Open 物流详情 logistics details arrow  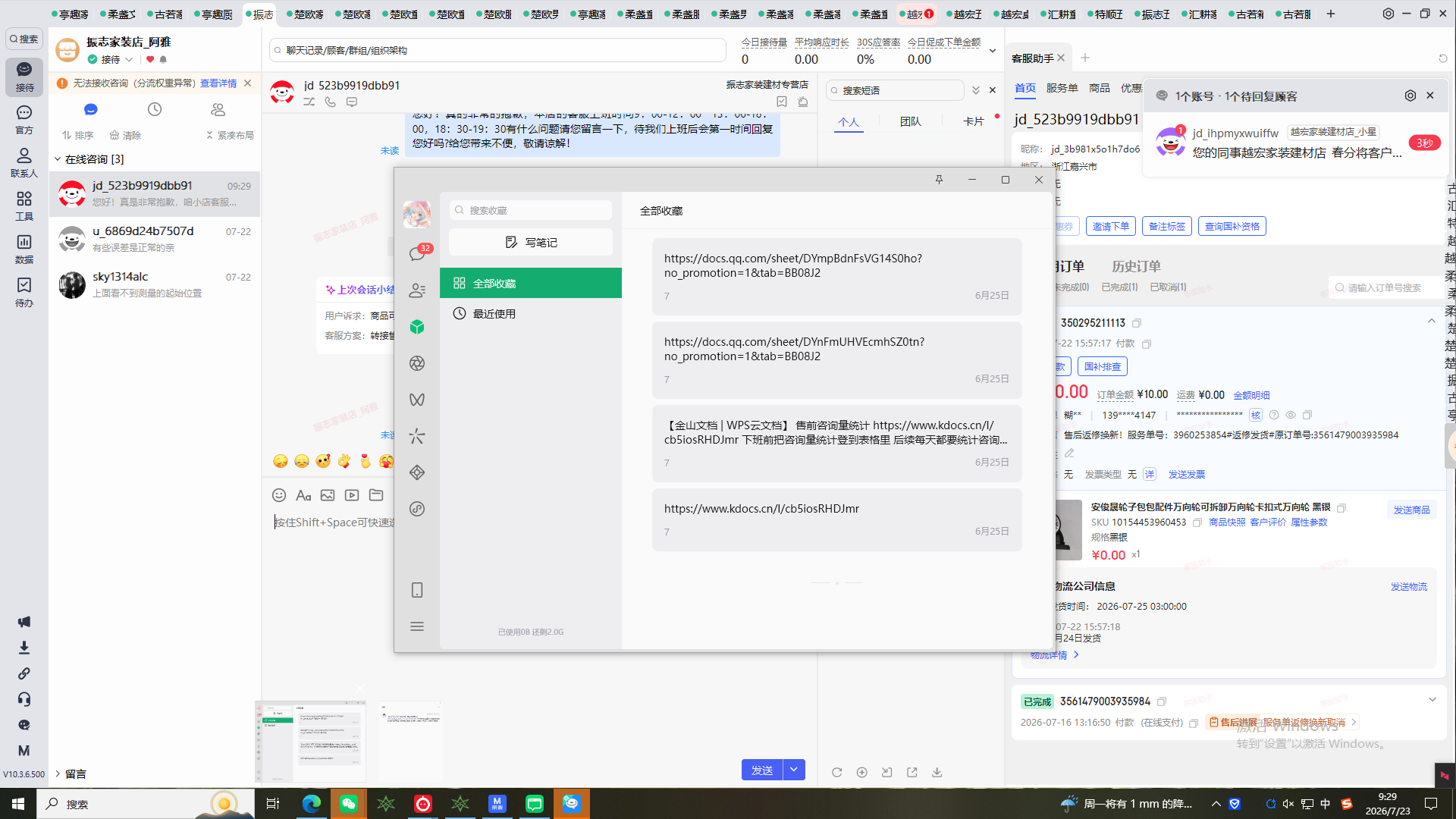click(1076, 655)
